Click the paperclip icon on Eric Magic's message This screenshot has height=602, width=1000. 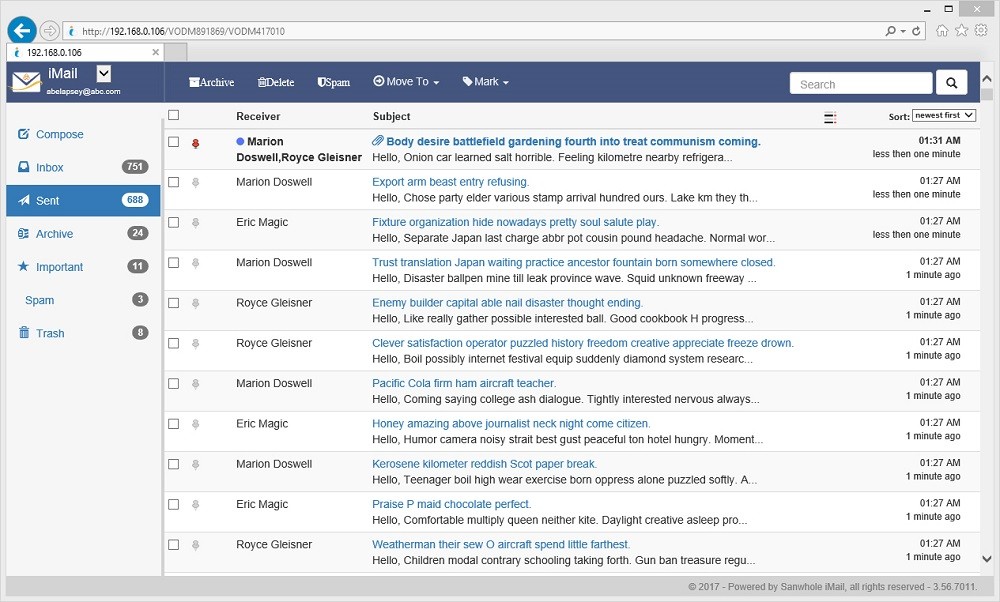pyautogui.click(x=195, y=222)
